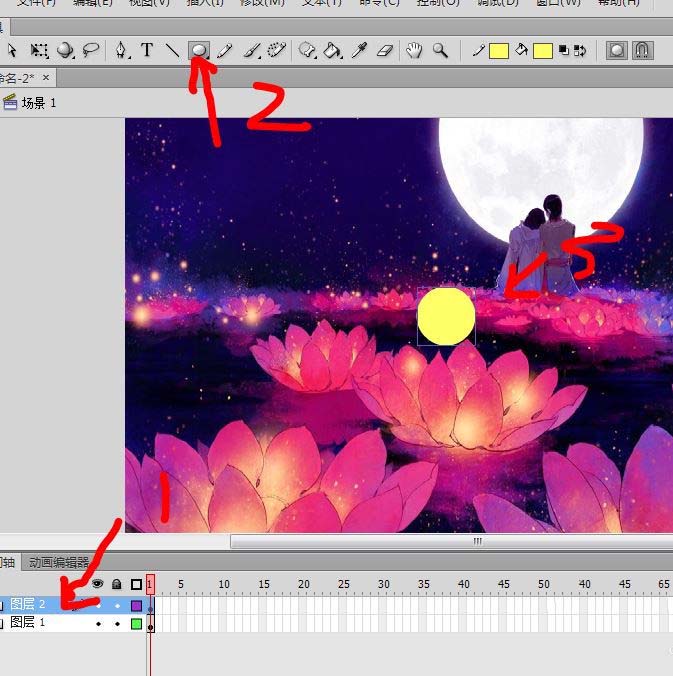
Task: Select layer 图层 1
Action: coord(28,623)
